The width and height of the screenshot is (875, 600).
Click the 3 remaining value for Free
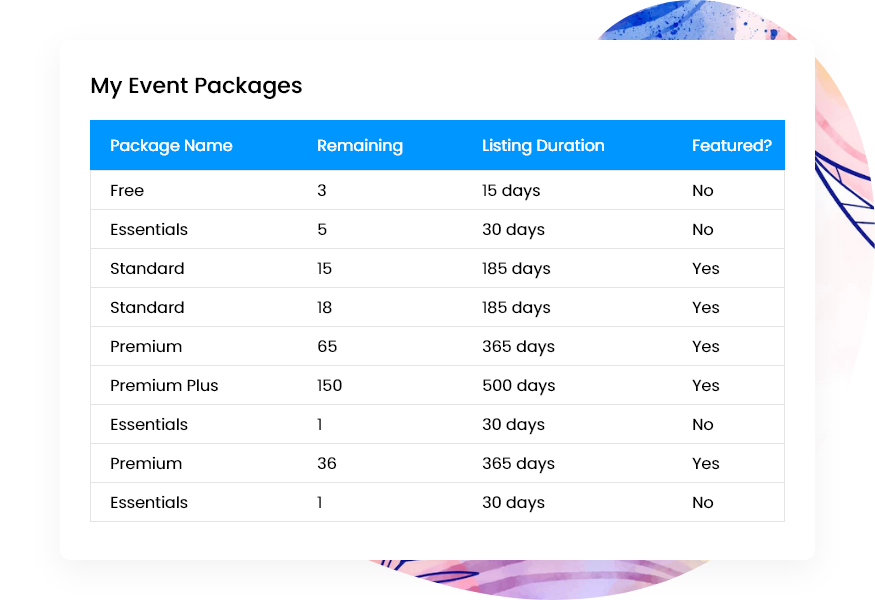pos(322,190)
